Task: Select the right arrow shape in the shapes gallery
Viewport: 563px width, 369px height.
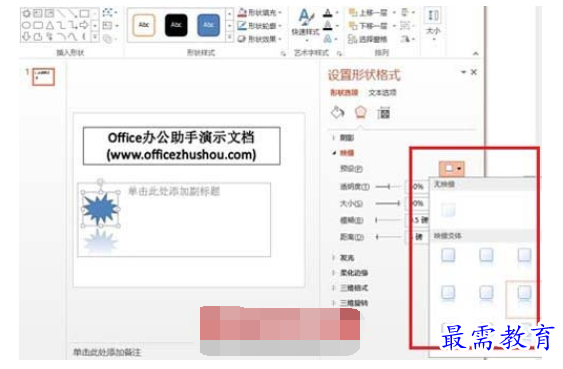Action: tap(84, 25)
